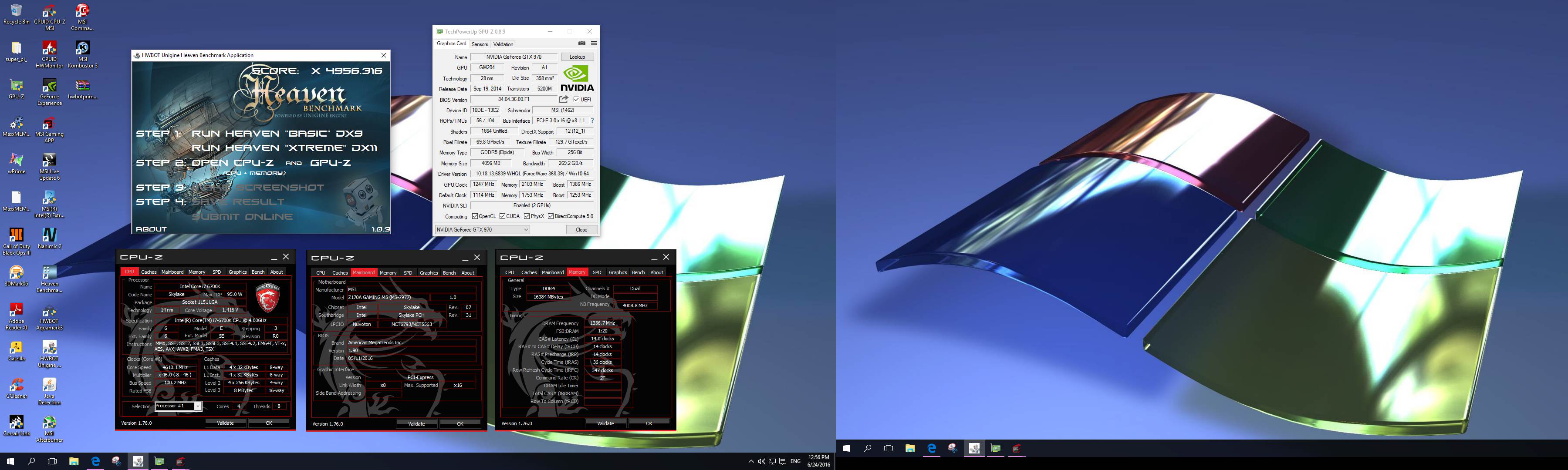The height and width of the screenshot is (470, 1568).
Task: Open MSI Gaming APP desktop icon
Action: (x=49, y=130)
